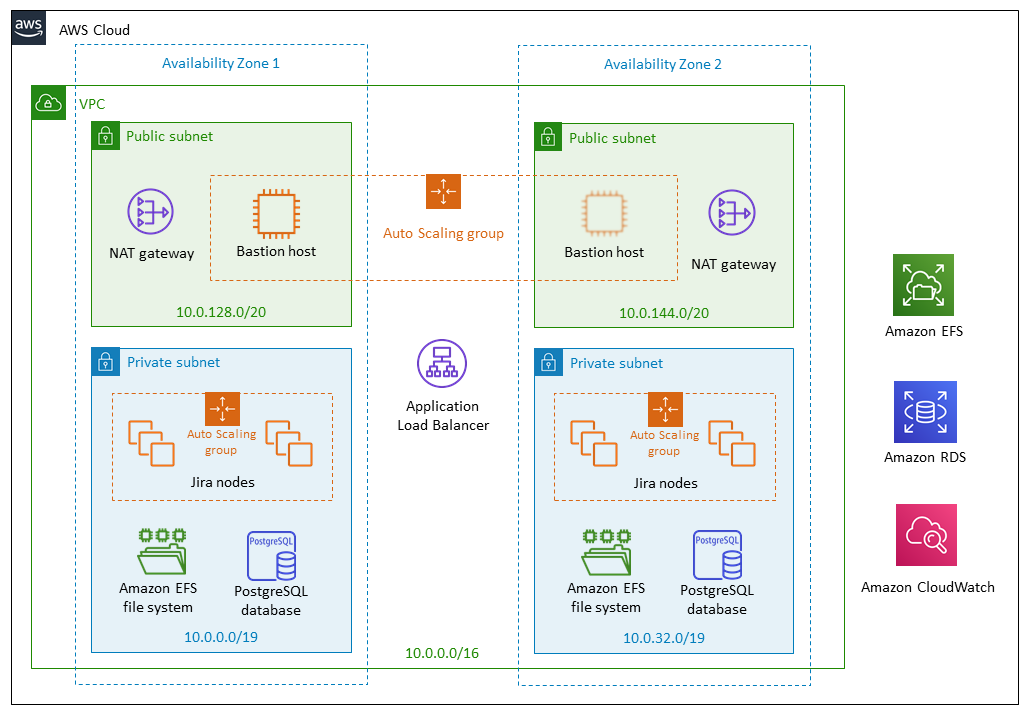
Task: Click the "PostgreSQL database" label in Zone 1
Action: click(x=271, y=601)
